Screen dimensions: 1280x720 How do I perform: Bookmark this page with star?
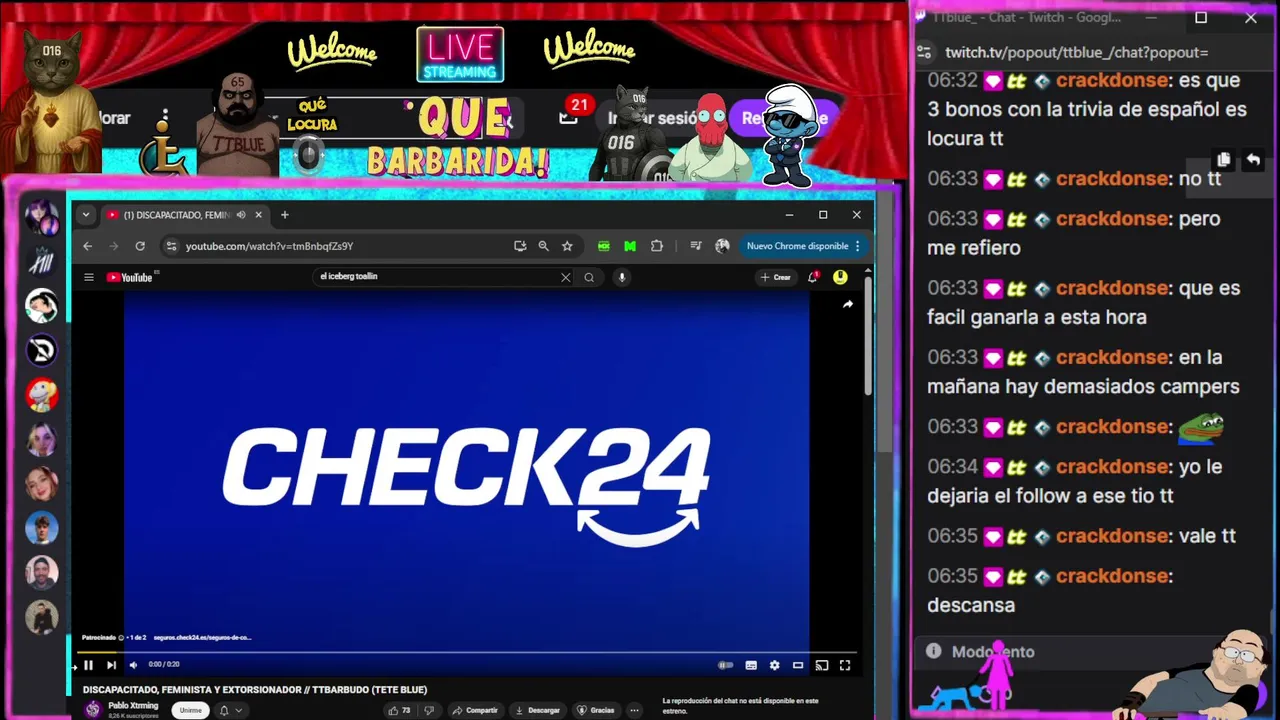click(x=567, y=246)
